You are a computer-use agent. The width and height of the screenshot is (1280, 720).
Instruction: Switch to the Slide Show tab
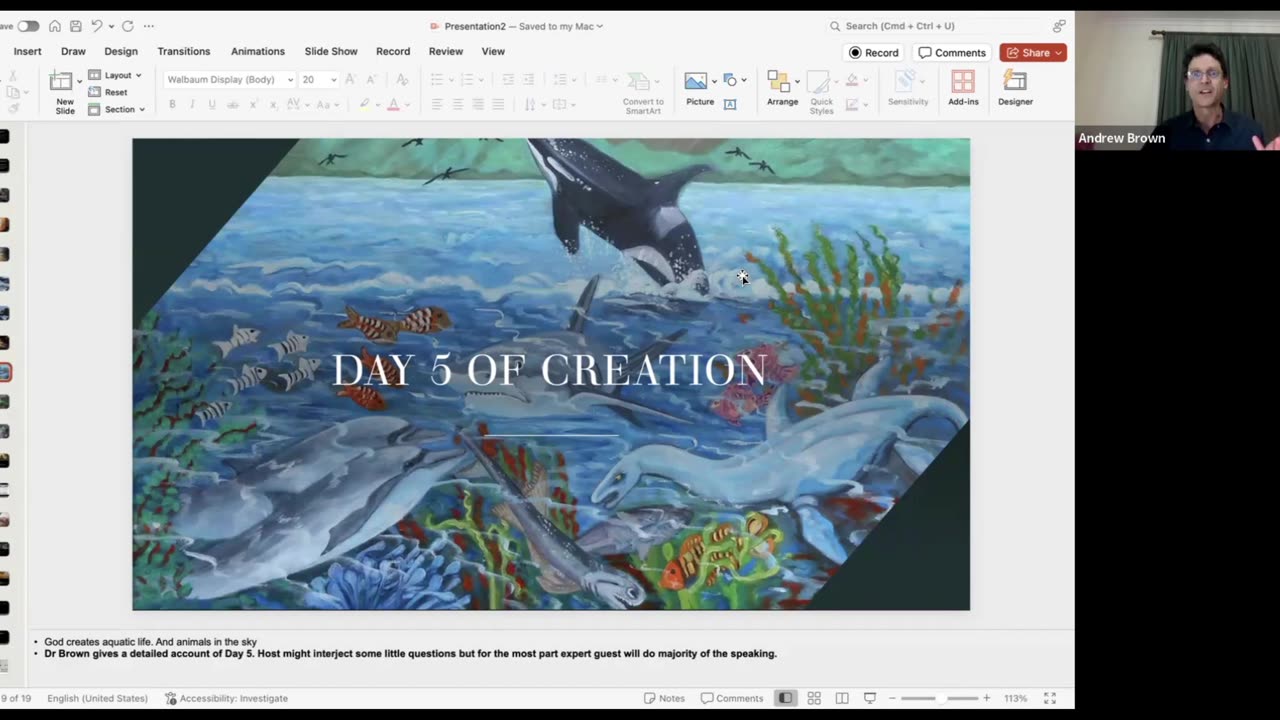tap(331, 51)
